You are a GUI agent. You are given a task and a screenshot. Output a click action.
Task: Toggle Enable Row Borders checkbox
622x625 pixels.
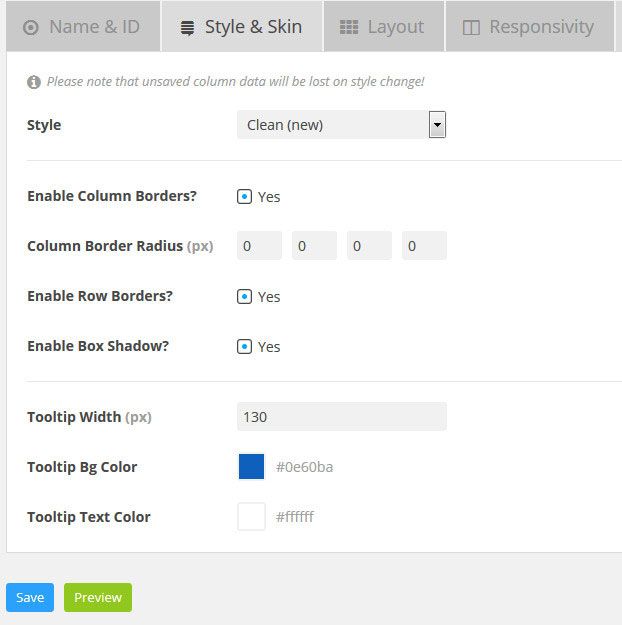click(x=245, y=296)
